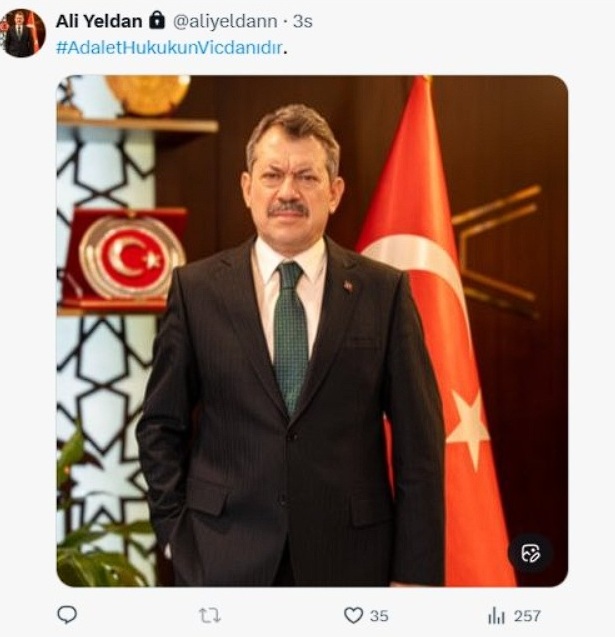The width and height of the screenshot is (615, 637).
Task: Like the tweet with the heart icon
Action: [x=353, y=615]
